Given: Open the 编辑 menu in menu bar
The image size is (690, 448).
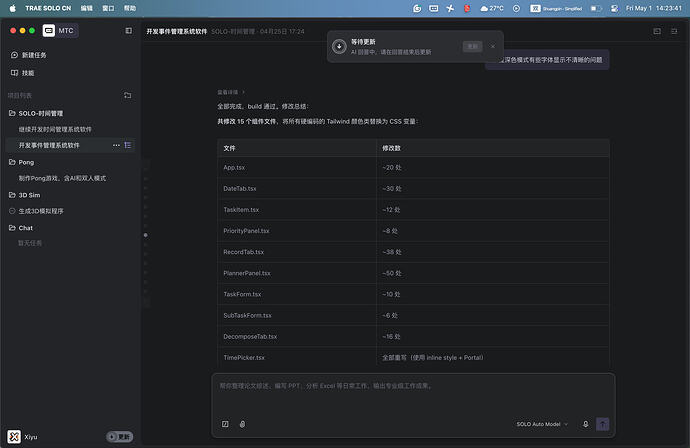Looking at the screenshot, I should (87, 8).
